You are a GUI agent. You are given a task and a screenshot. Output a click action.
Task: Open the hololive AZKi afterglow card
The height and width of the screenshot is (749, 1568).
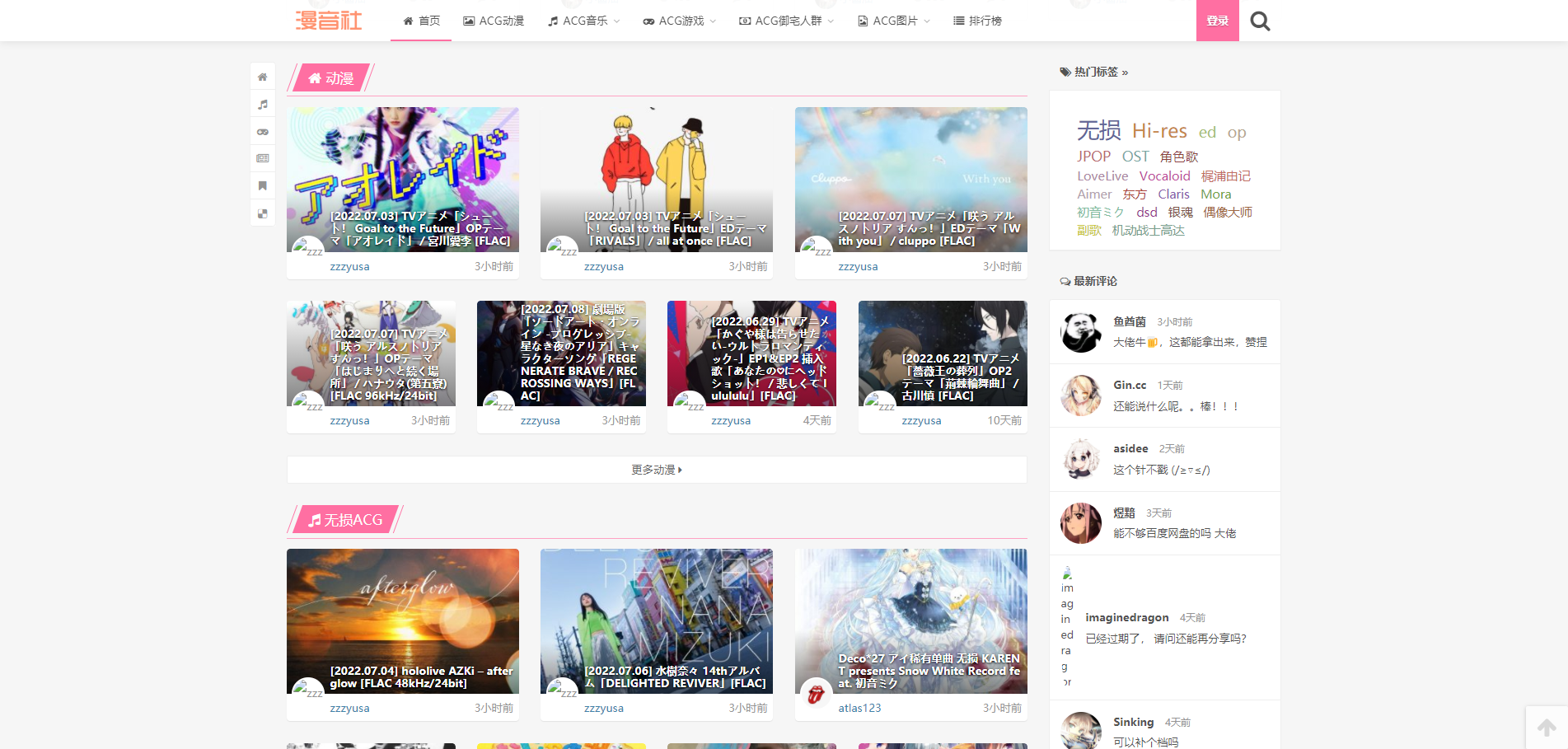[403, 621]
